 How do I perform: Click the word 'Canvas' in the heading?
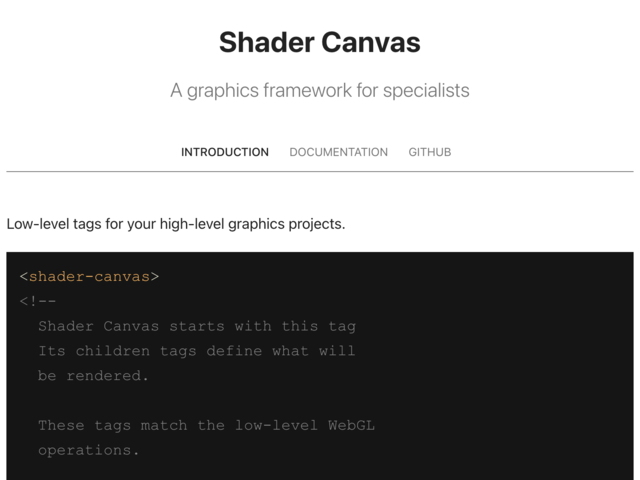pos(371,42)
